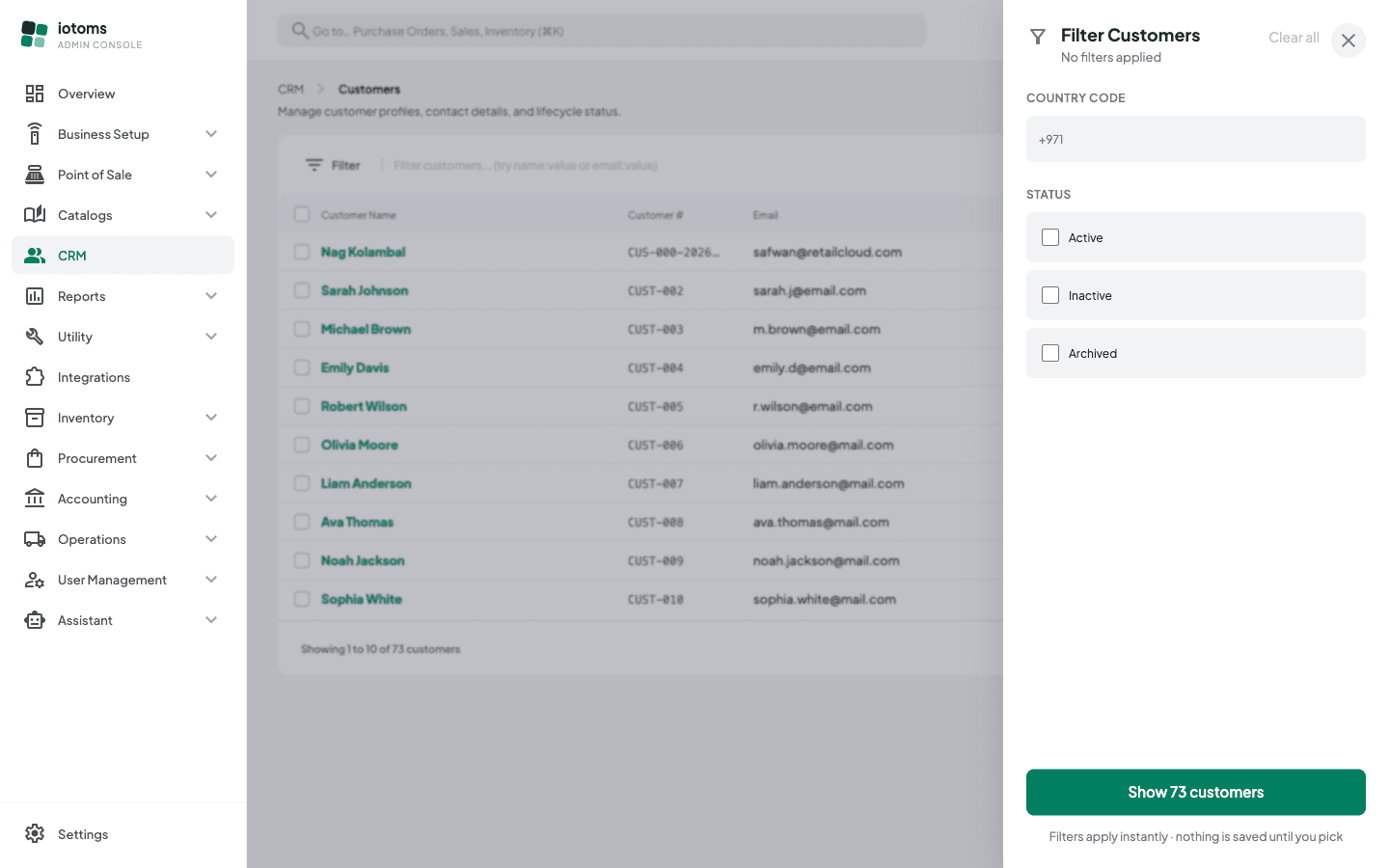
Task: Click the global Go to search bar
Action: click(602, 31)
